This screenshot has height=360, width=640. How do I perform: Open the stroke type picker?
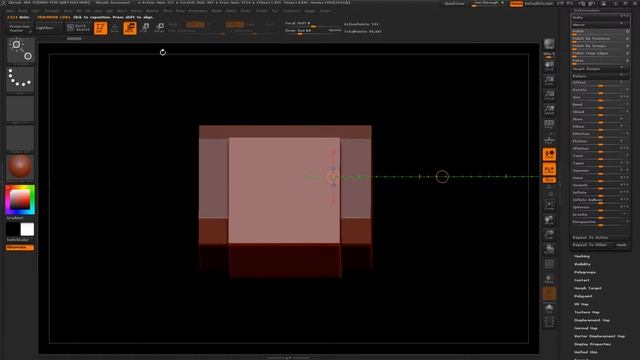[x=20, y=79]
